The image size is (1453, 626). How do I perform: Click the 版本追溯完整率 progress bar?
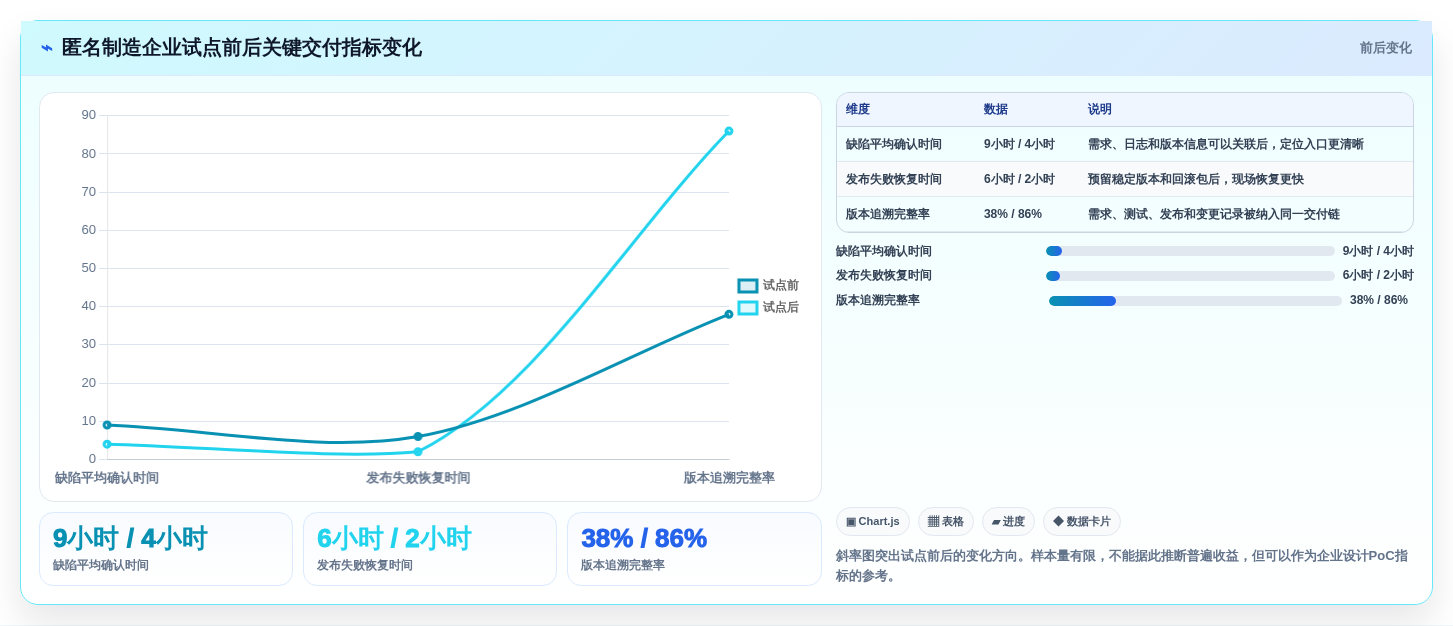[x=1195, y=301]
